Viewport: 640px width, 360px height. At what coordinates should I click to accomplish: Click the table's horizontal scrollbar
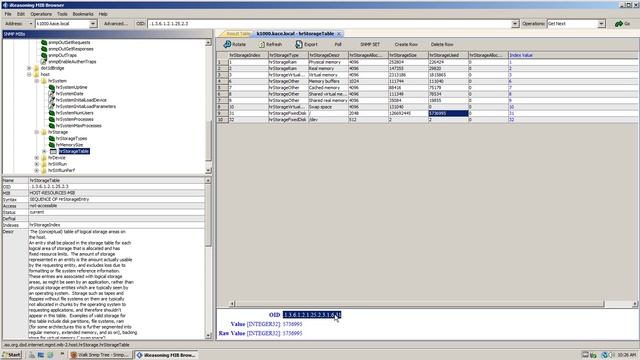tap(420, 304)
